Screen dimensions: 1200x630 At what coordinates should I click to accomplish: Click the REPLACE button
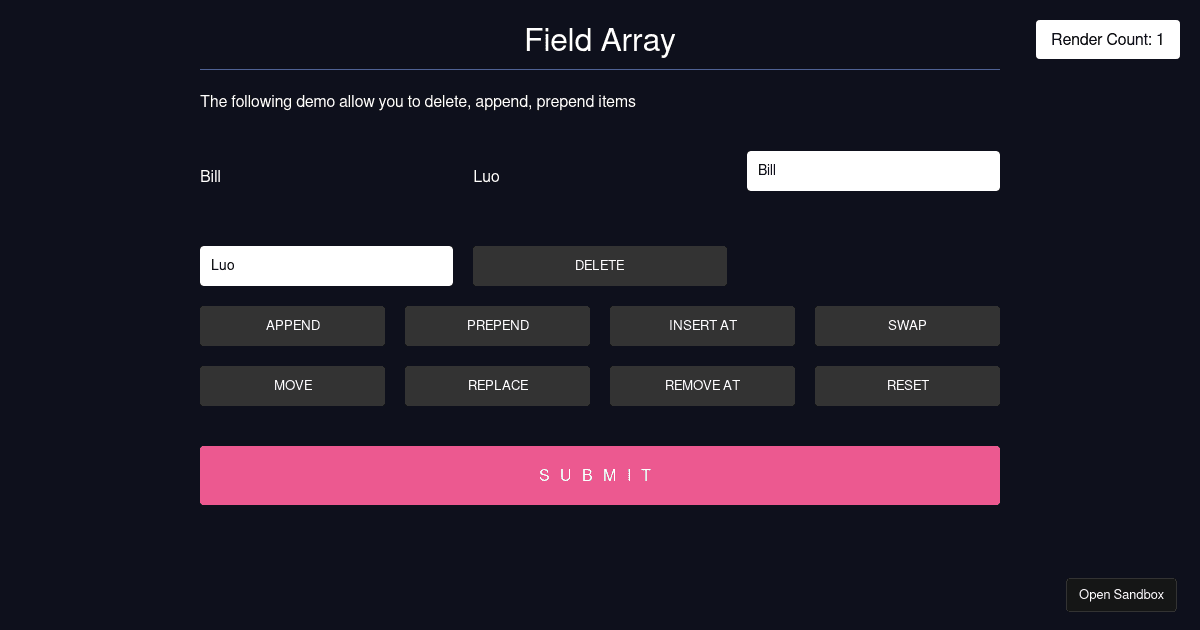coord(497,385)
